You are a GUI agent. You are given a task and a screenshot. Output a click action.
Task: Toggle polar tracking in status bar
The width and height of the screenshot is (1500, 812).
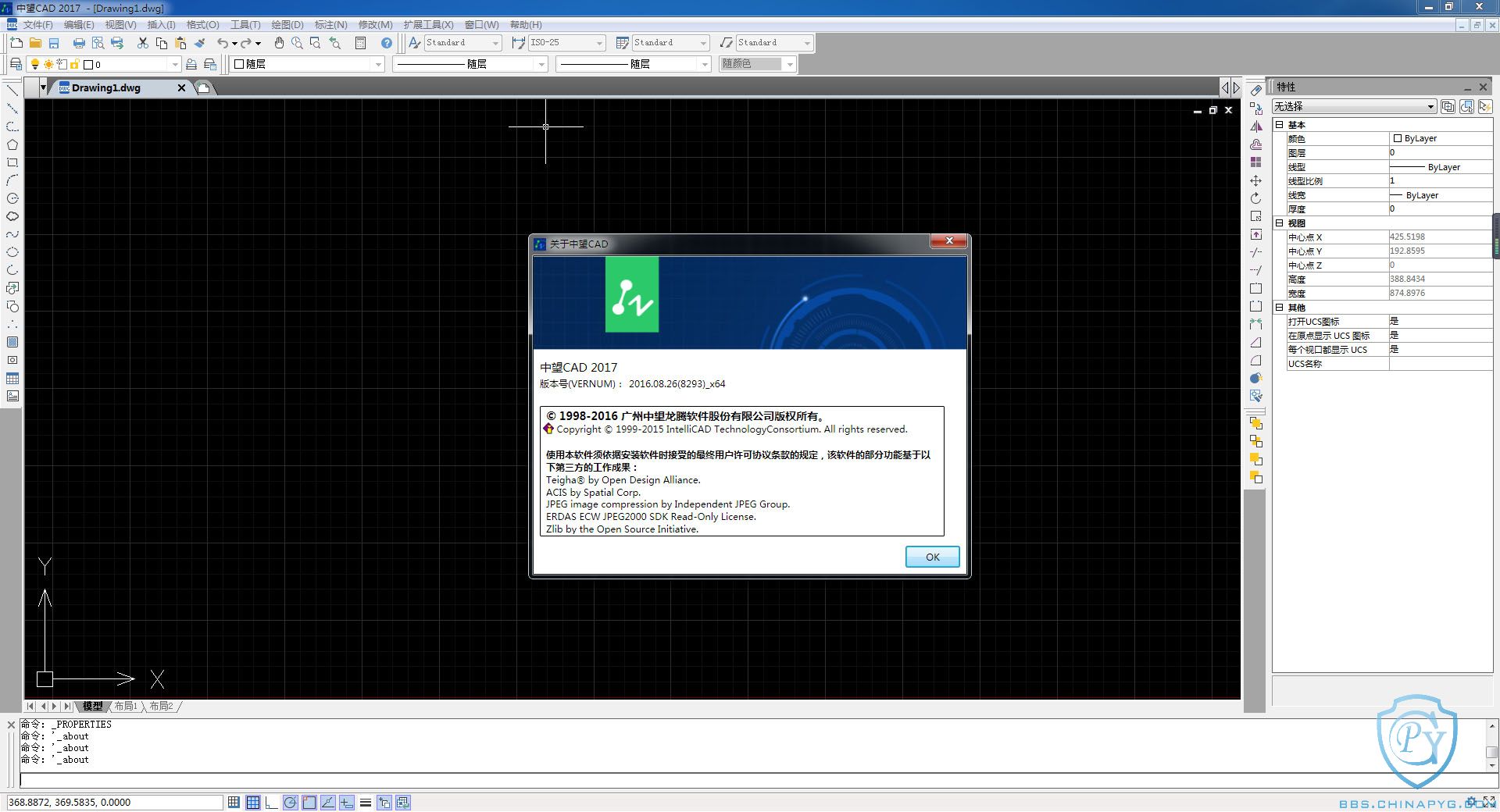coord(290,802)
